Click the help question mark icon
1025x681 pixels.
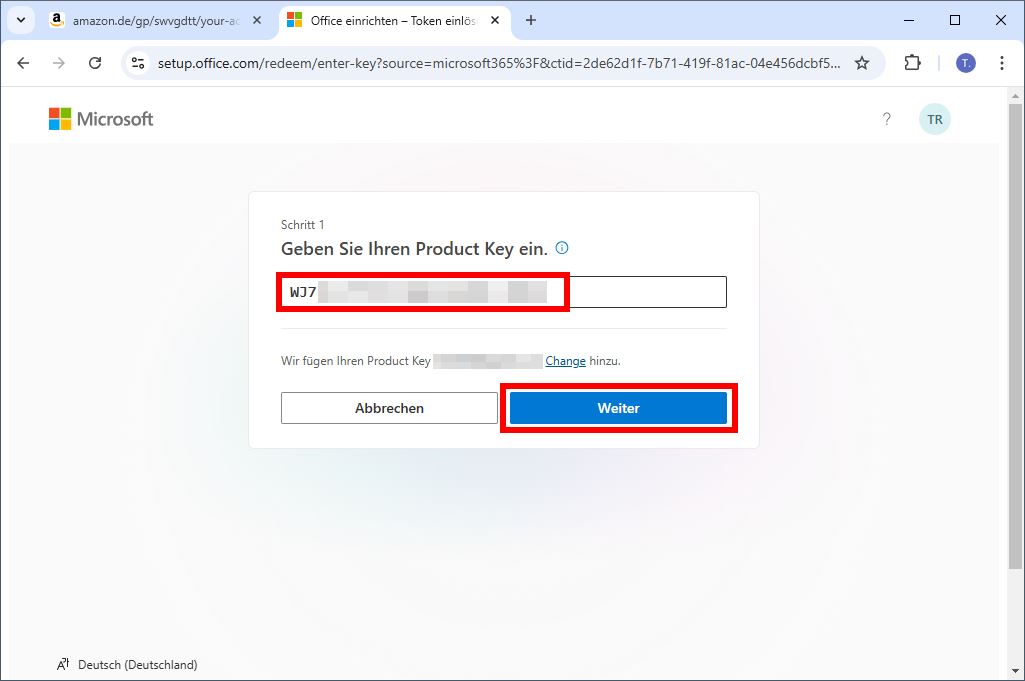[x=886, y=118]
